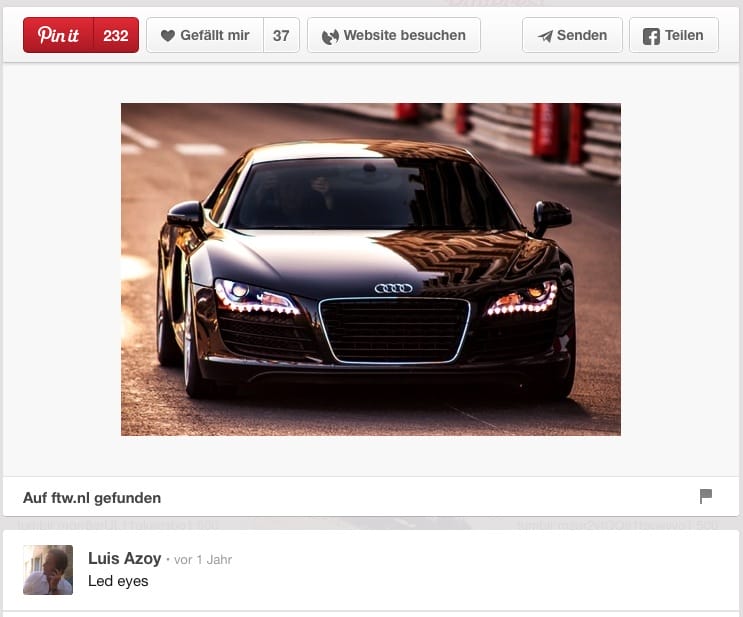This screenshot has width=743, height=617.
Task: Select the "Led eyes" comment text
Action: (x=118, y=581)
